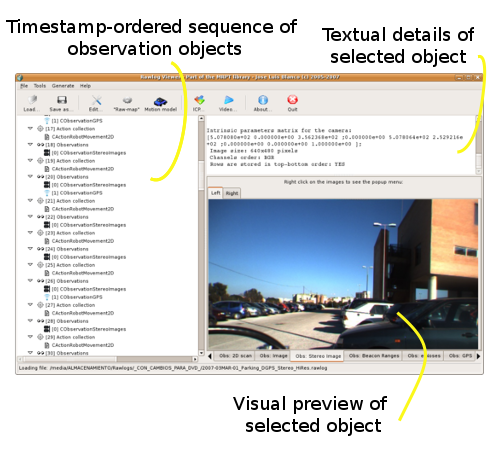Click the stereo camera icon under [18] Observations
The width and height of the screenshot is (500, 450).
point(47,153)
